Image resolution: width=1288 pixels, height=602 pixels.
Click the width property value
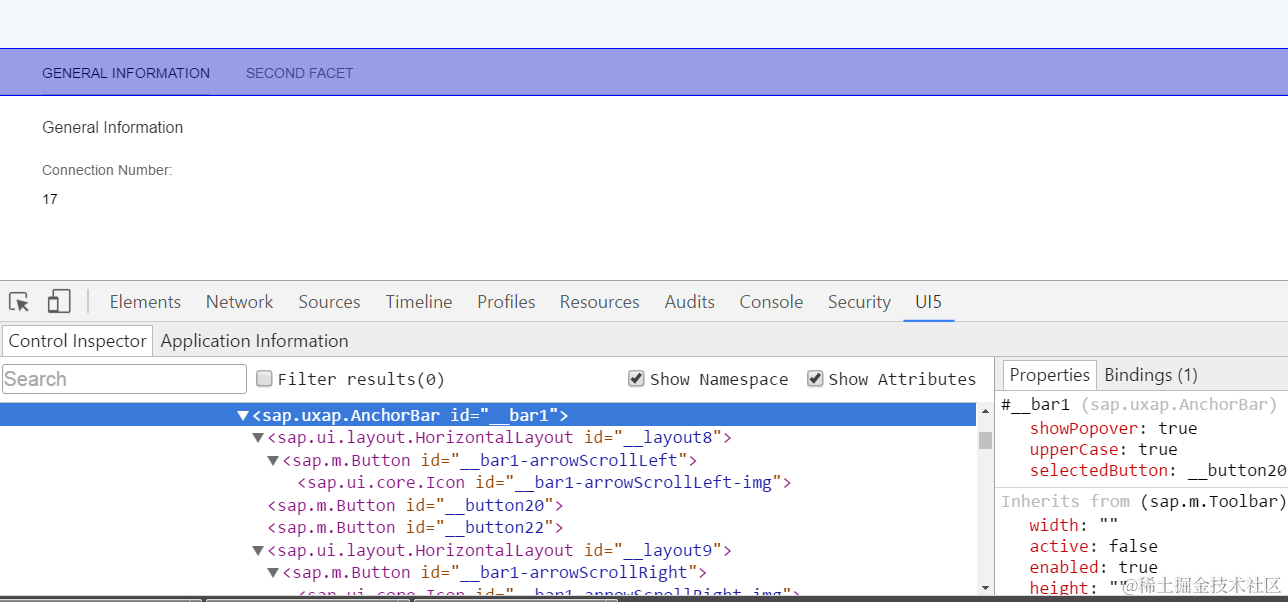coord(1107,525)
